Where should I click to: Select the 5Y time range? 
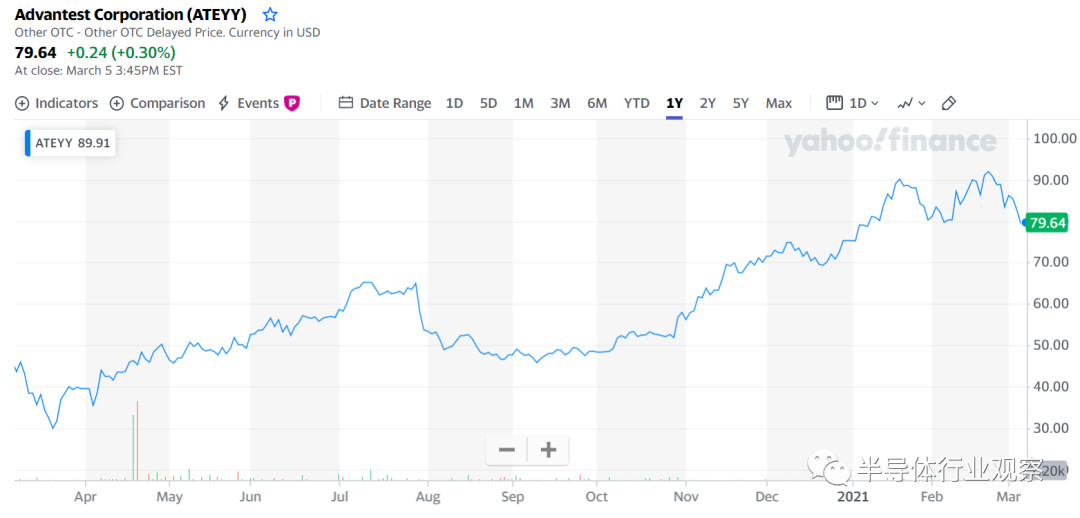(740, 103)
